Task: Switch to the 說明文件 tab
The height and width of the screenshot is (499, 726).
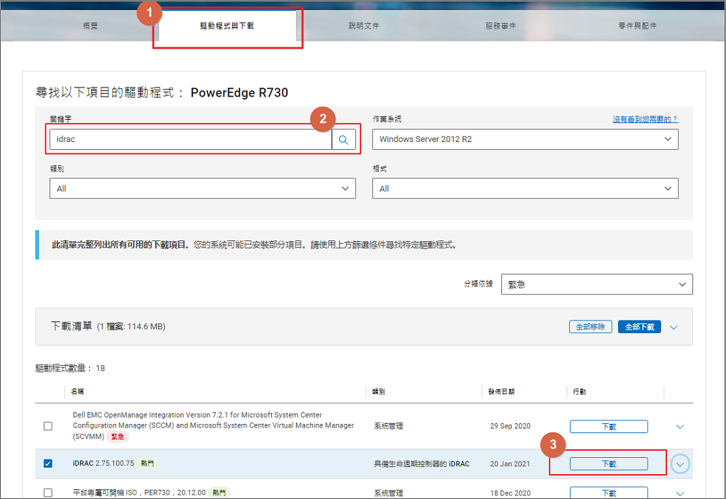Action: [363, 26]
